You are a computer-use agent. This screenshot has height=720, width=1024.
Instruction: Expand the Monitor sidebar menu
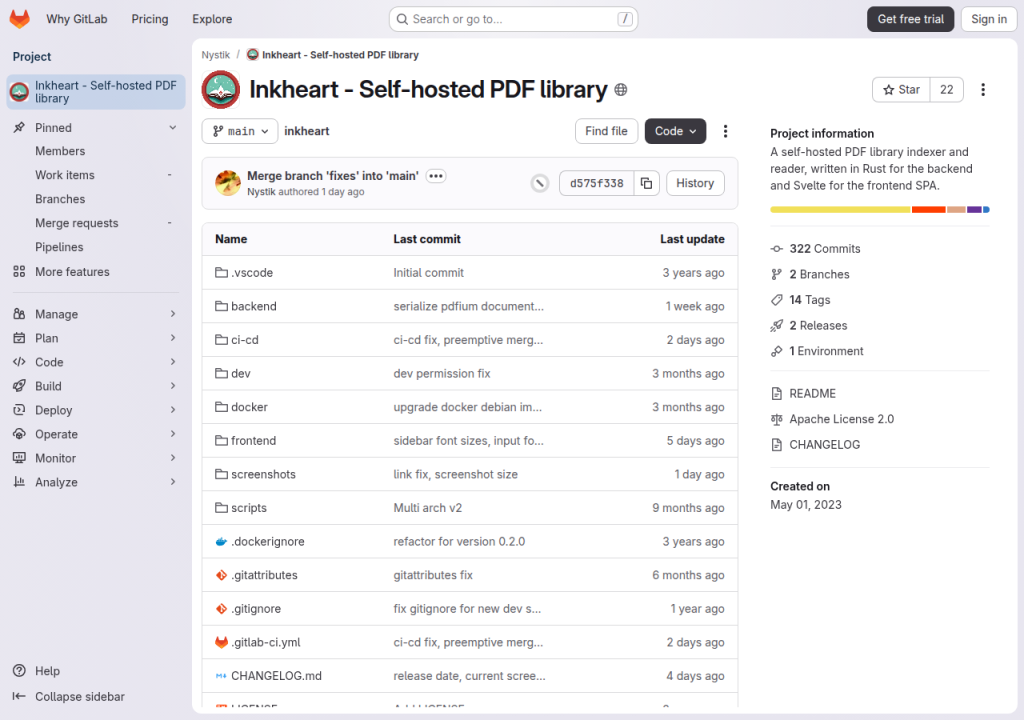(95, 458)
